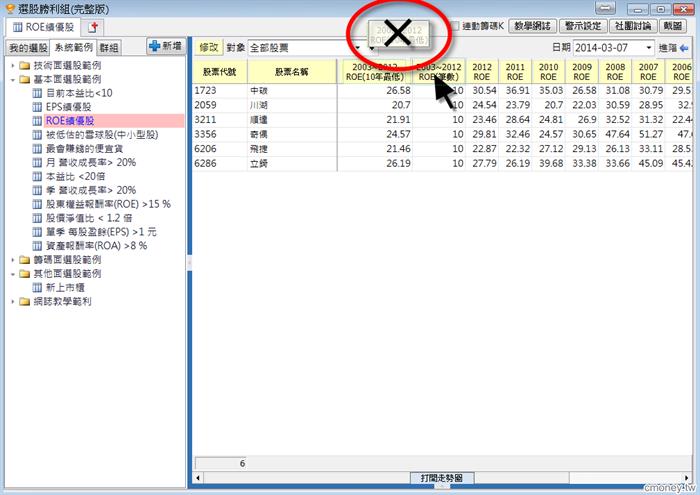700x495 pixels.
Task: Toggle the 連動籌碼K checkbox
Action: coord(455,26)
